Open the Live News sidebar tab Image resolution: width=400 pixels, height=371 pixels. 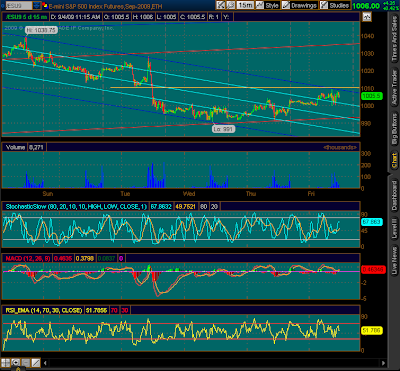point(395,261)
